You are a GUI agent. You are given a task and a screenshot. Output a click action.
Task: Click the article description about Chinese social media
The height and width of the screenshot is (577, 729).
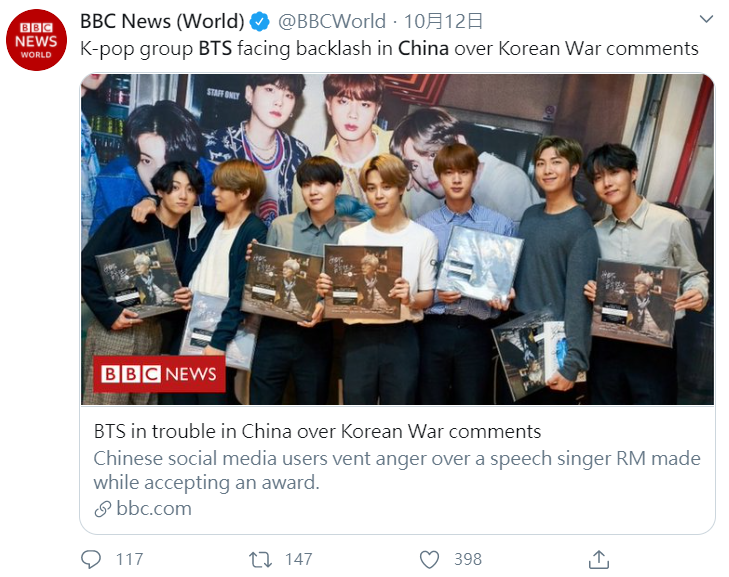(x=397, y=471)
